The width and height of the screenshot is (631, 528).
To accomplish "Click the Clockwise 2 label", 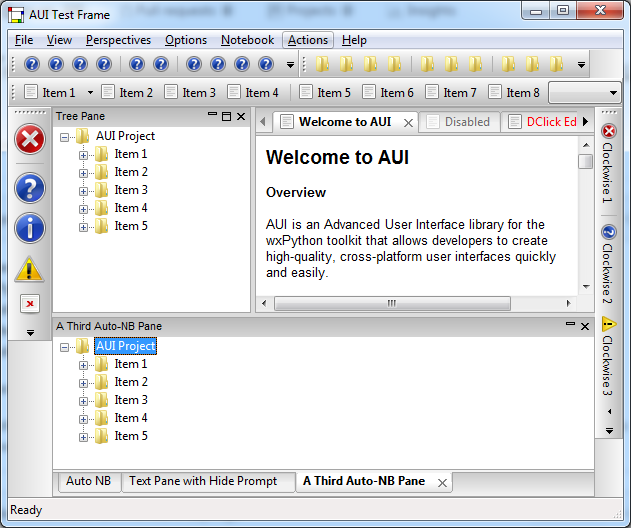I will (608, 274).
